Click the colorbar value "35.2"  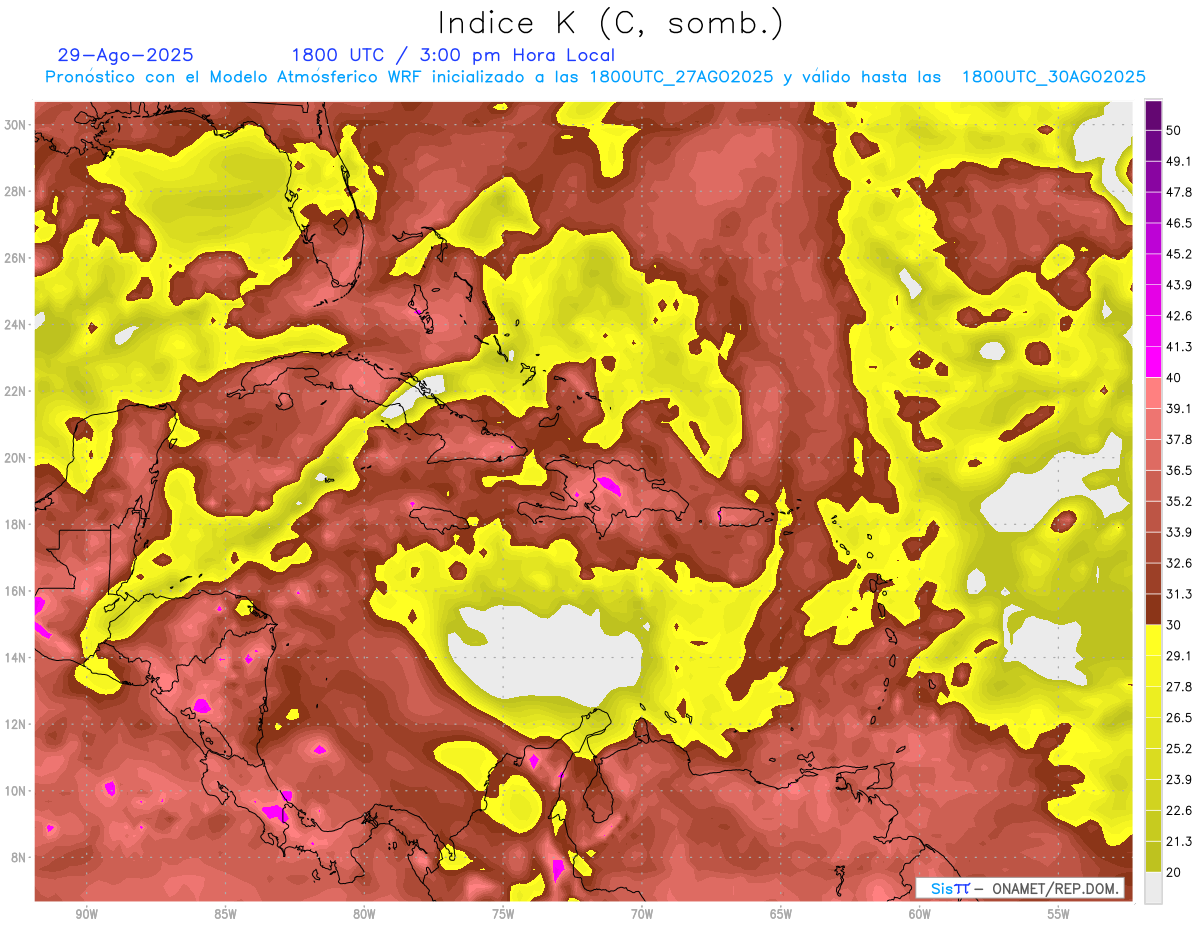point(1179,501)
